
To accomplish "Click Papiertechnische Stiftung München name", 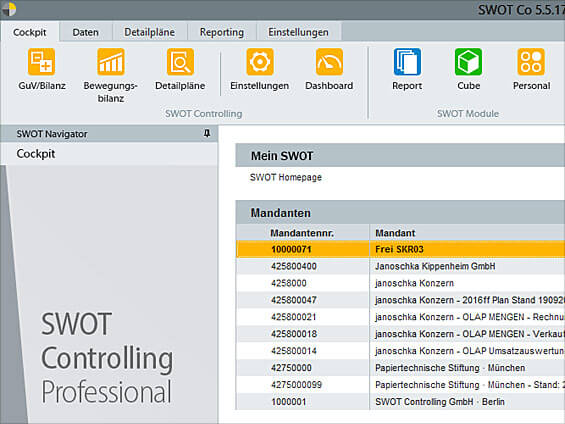I will pos(450,368).
